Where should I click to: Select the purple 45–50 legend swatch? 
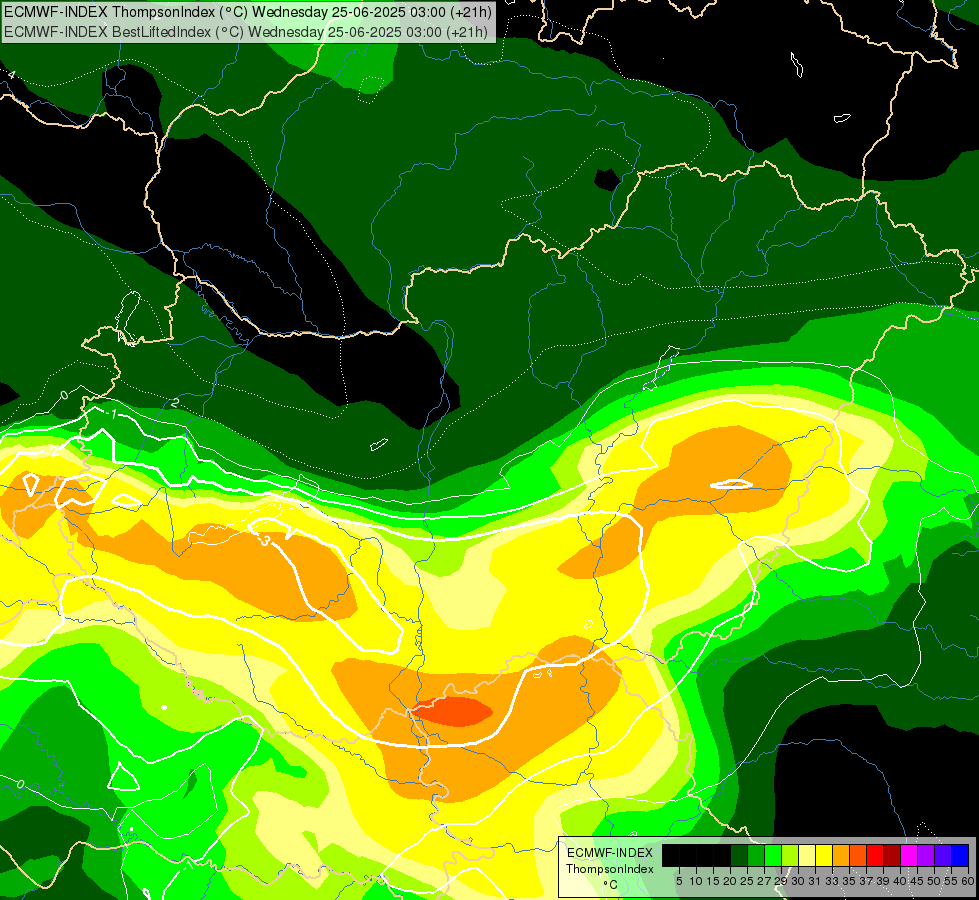coord(925,855)
